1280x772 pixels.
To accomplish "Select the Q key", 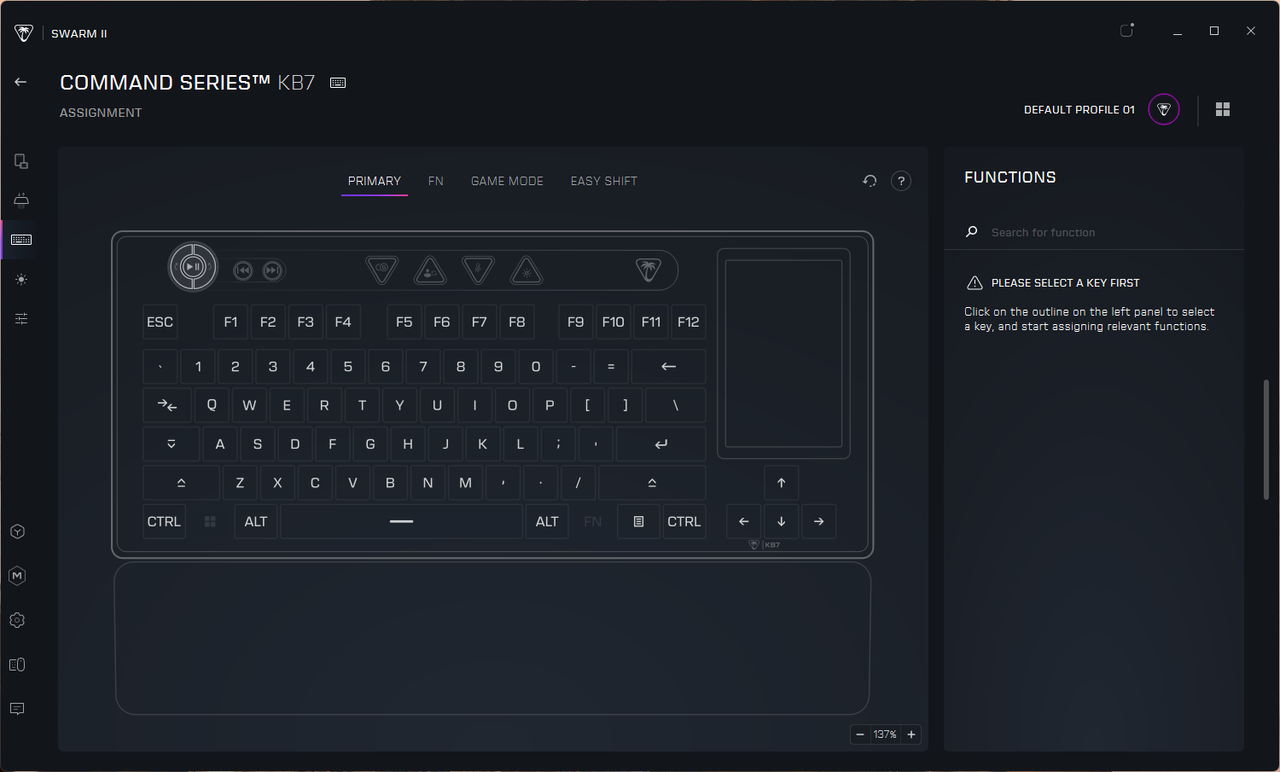I will pos(212,406).
